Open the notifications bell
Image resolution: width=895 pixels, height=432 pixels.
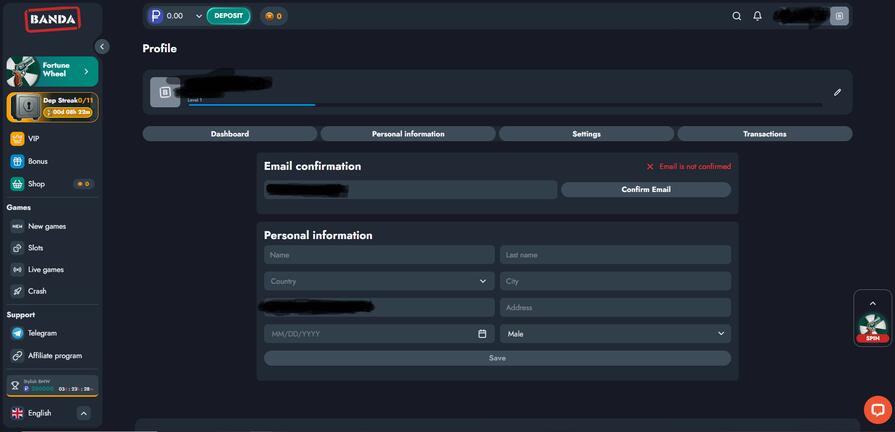pyautogui.click(x=757, y=16)
